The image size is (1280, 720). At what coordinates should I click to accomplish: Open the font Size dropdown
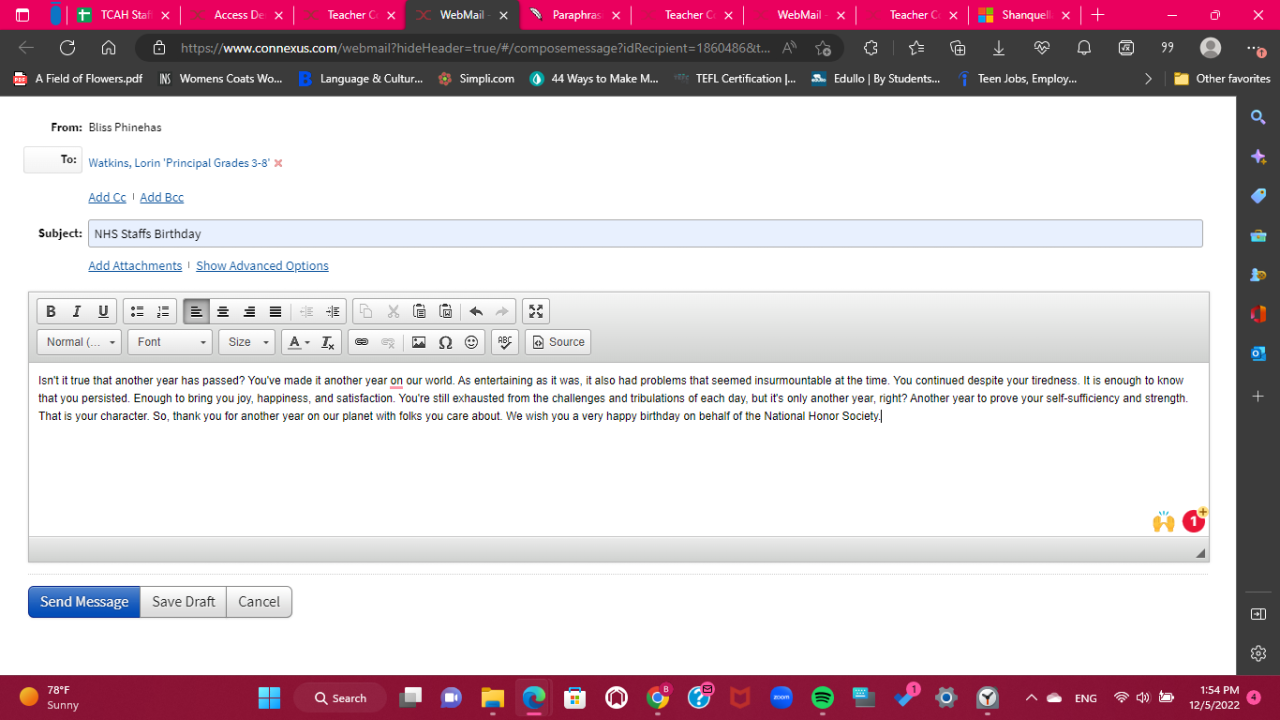point(246,342)
